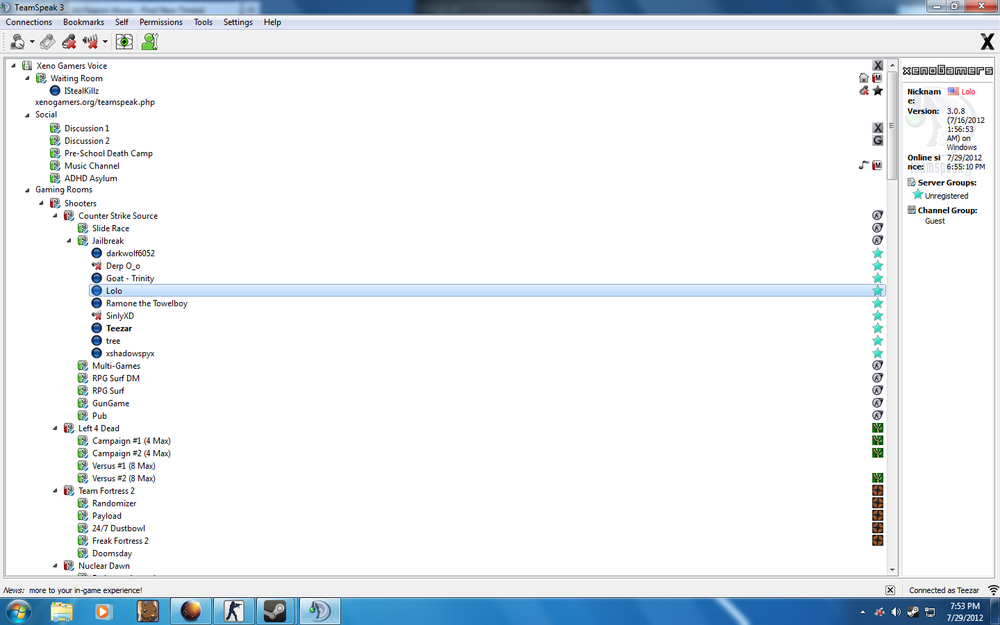The height and width of the screenshot is (625, 1000).
Task: Click the connection quality signal icon in status bar
Action: point(992,590)
